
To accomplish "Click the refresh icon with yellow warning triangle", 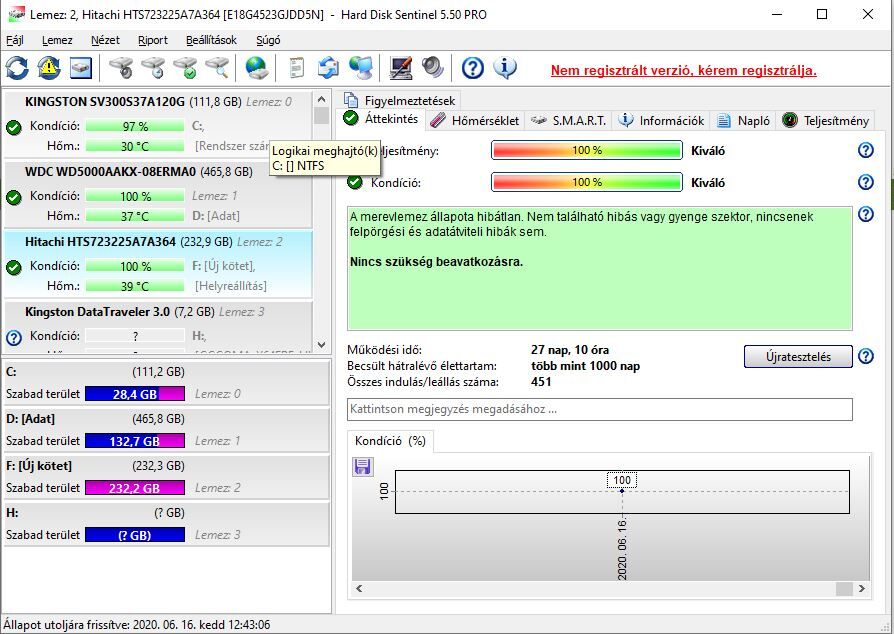I will coord(49,68).
